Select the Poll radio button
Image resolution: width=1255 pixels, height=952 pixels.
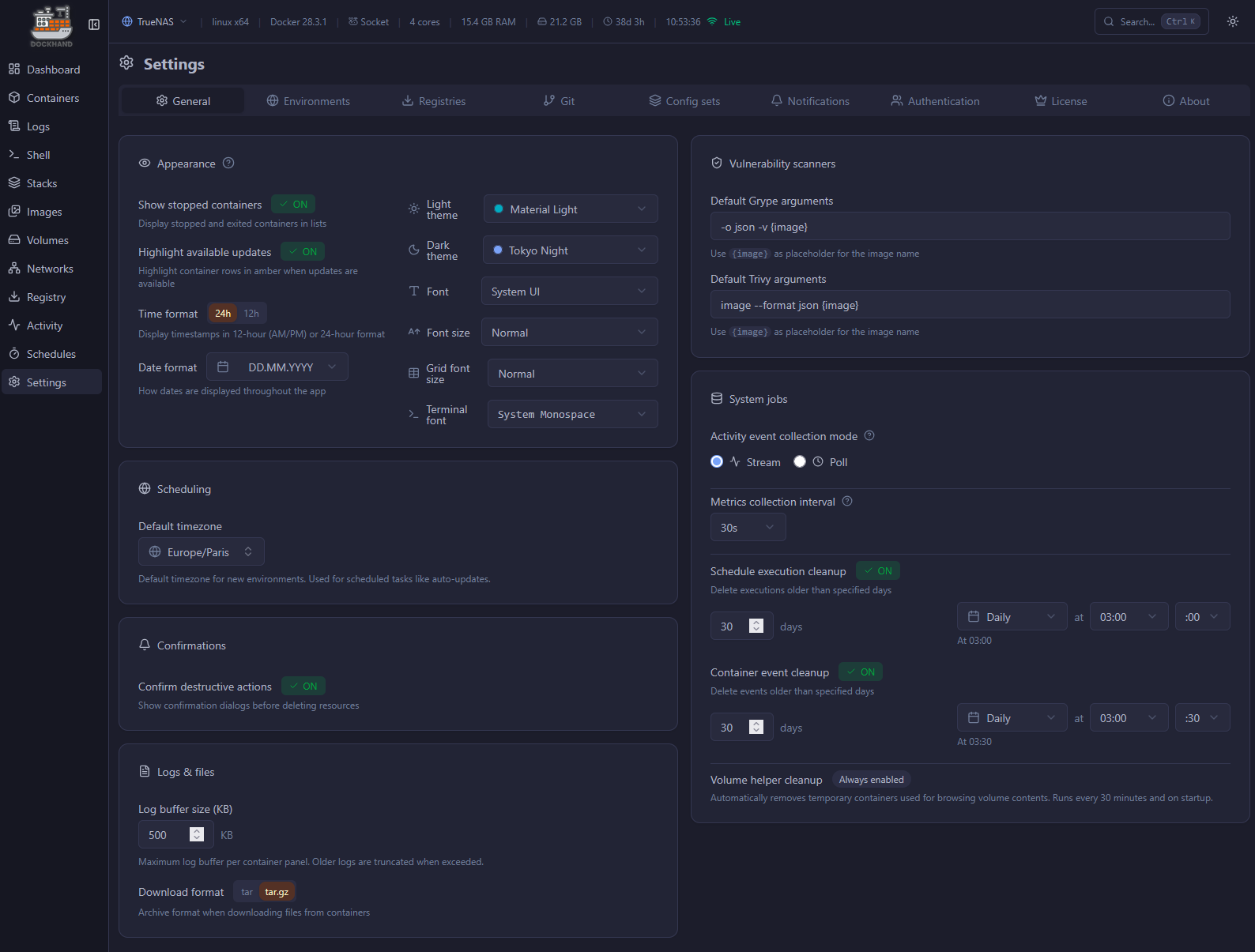click(800, 462)
